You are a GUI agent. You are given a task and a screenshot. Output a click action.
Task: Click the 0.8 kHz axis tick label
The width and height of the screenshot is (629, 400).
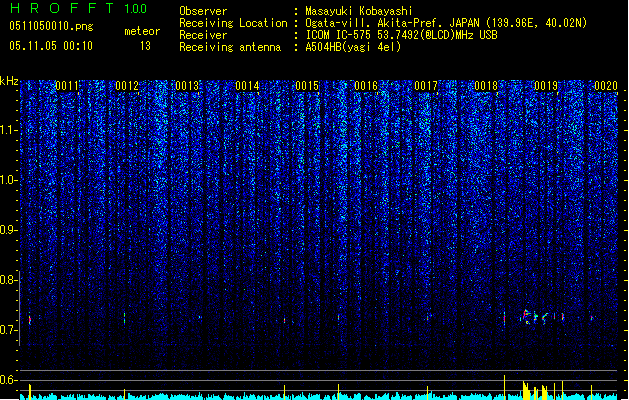9,280
